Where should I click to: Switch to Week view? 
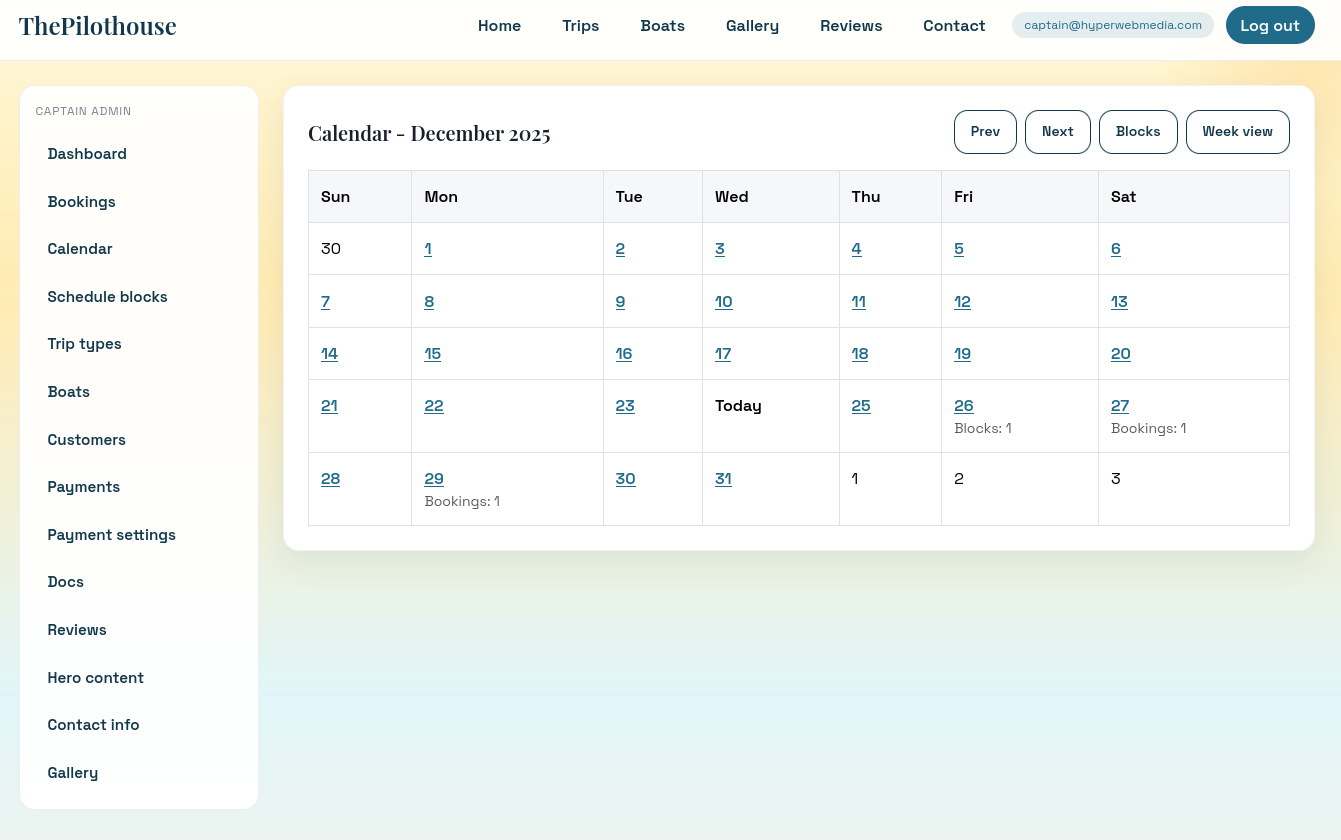1237,131
